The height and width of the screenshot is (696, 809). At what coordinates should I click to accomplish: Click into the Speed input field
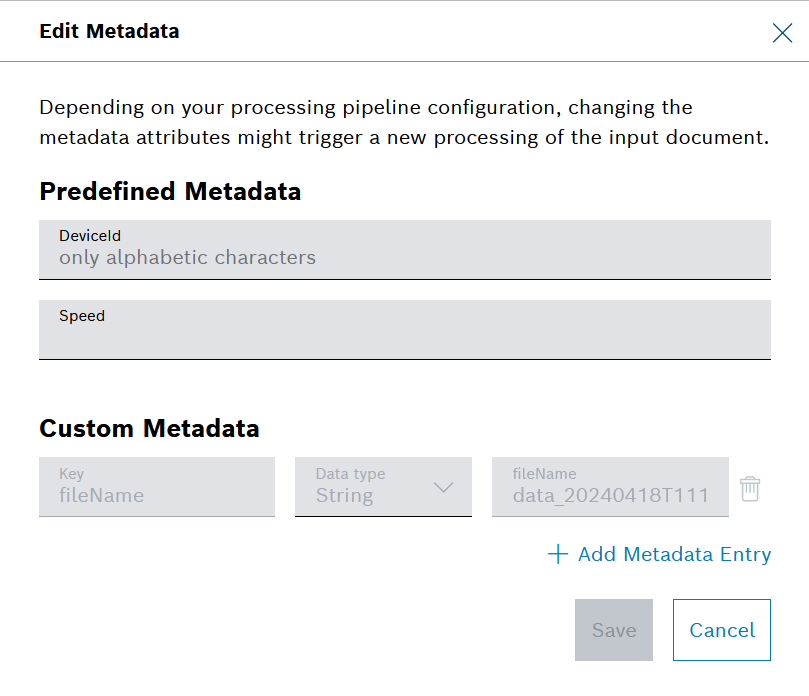404,338
